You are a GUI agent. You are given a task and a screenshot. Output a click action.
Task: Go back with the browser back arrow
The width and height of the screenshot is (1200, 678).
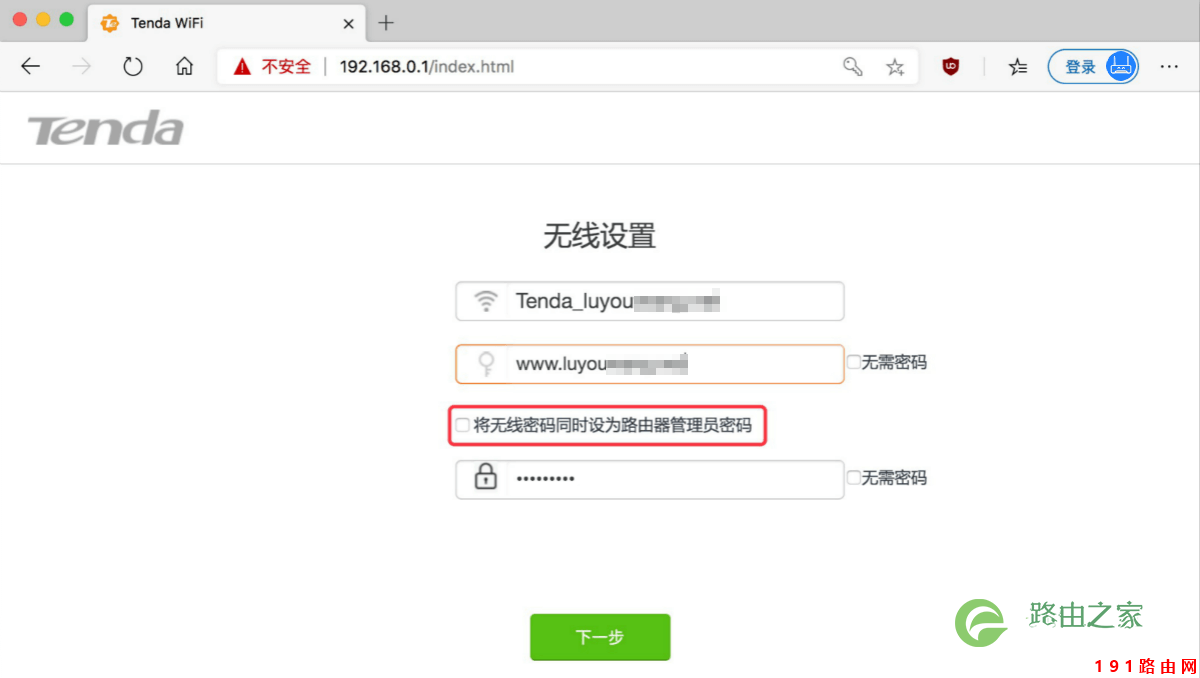[x=31, y=67]
